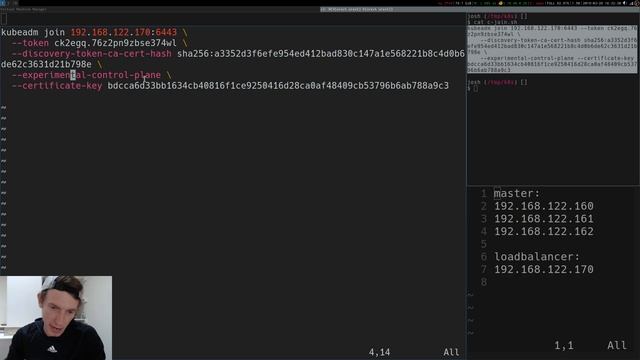Viewport: 640px width, 360px height.
Task: Click the --discovery-token-ca-cert-hash flag
Action: click(x=92, y=53)
